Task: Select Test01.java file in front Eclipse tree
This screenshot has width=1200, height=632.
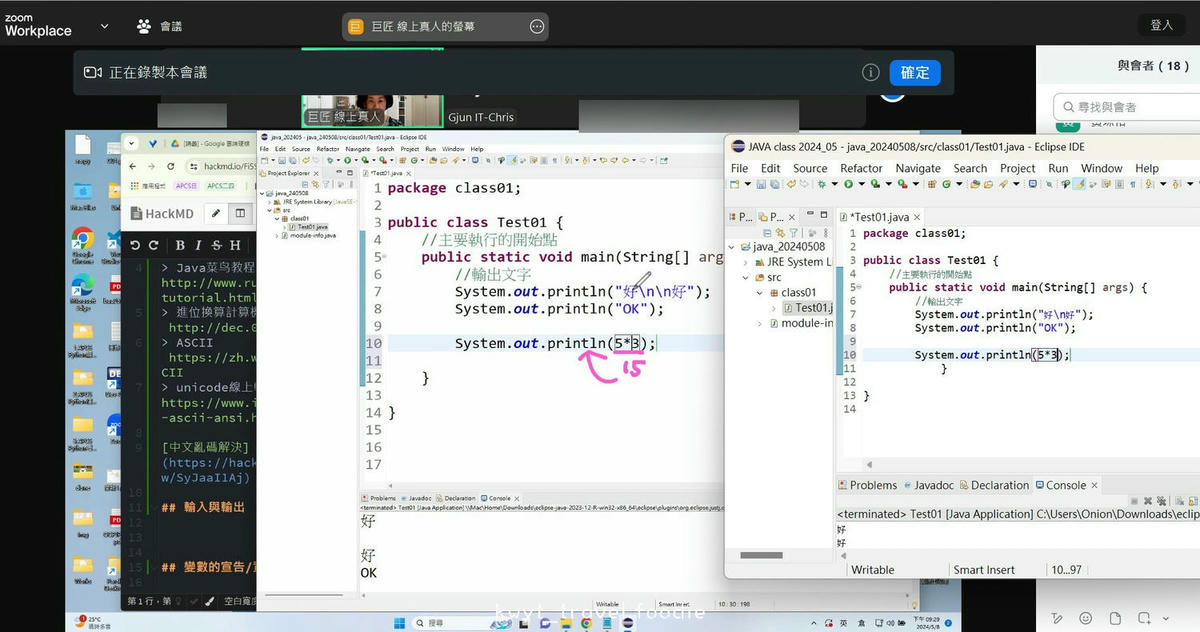Action: click(x=806, y=308)
